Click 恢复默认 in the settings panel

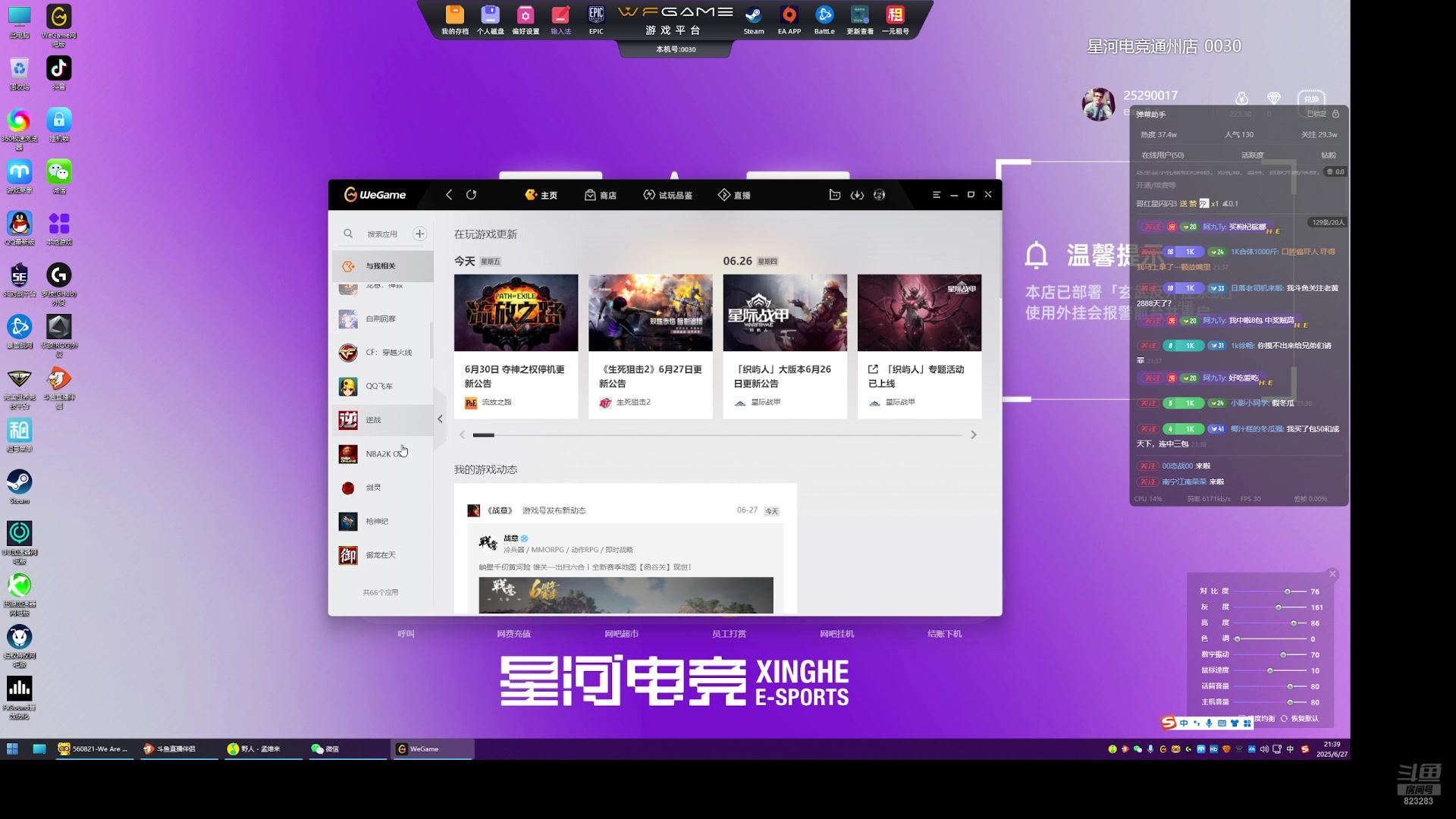pyautogui.click(x=1300, y=718)
